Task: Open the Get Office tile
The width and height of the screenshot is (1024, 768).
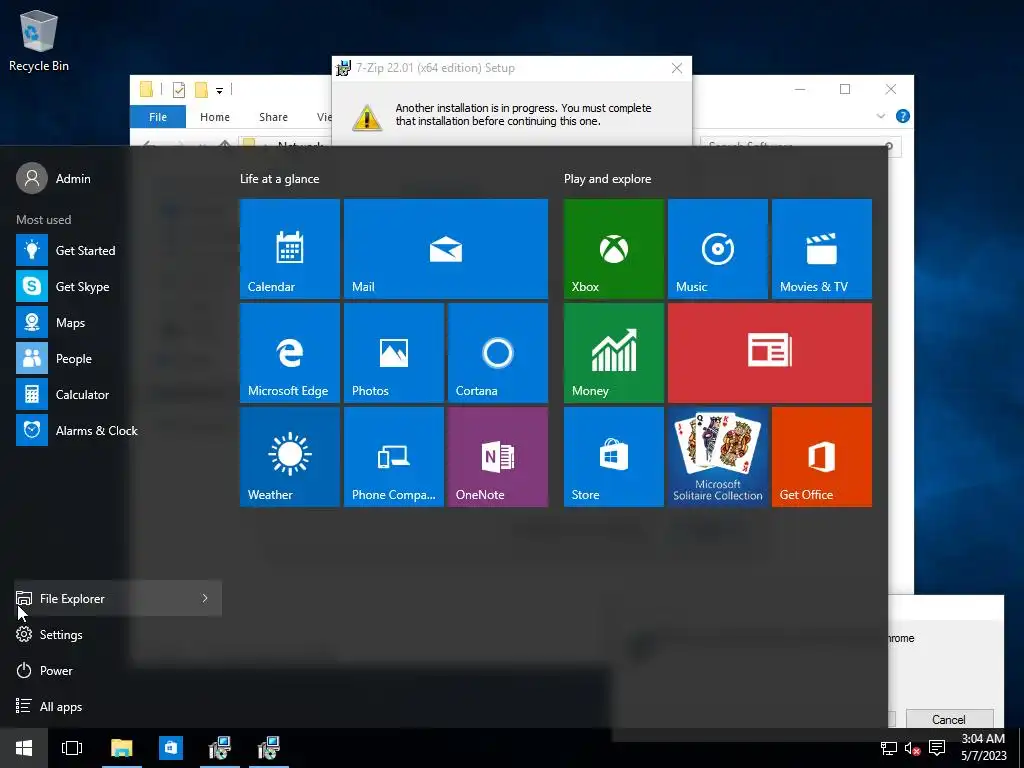Action: pyautogui.click(x=822, y=456)
